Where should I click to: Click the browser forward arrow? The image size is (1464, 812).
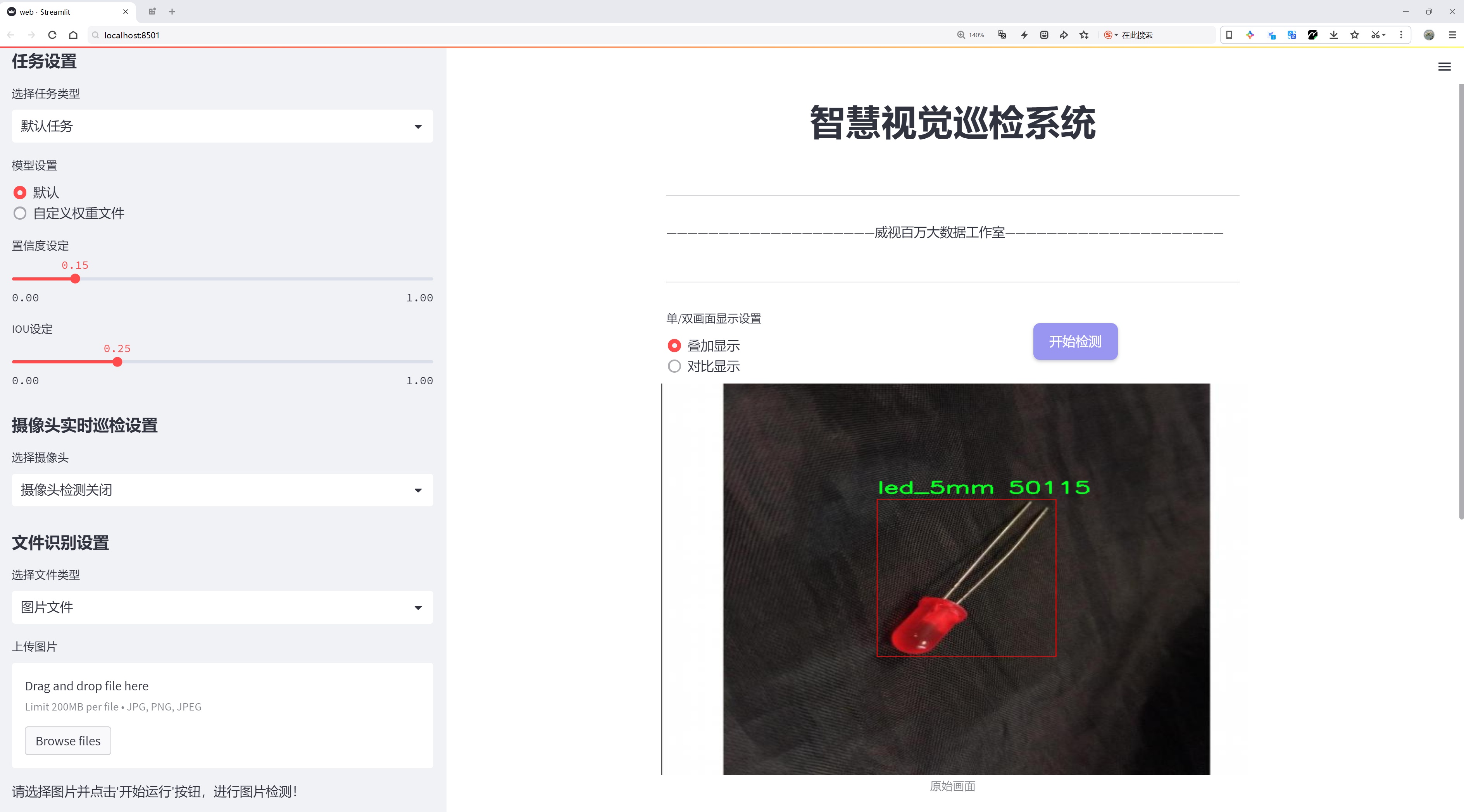coord(31,34)
